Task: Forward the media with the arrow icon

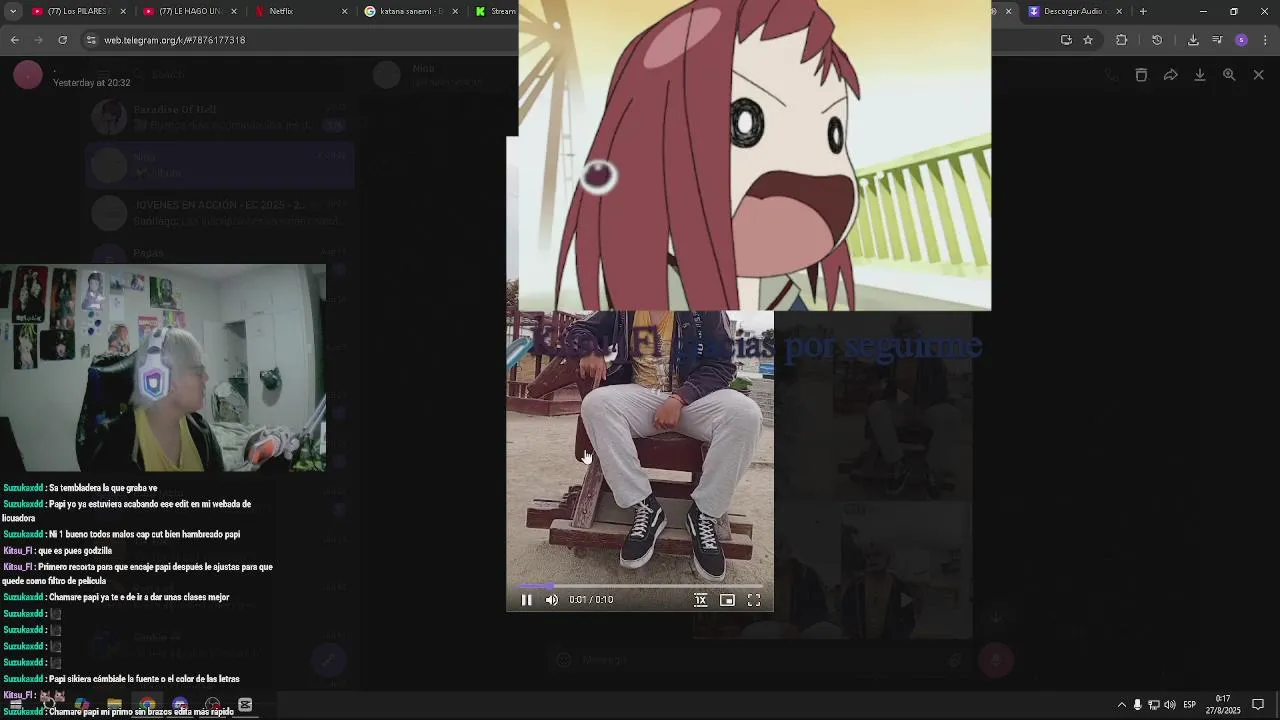Action: [x=1170, y=75]
